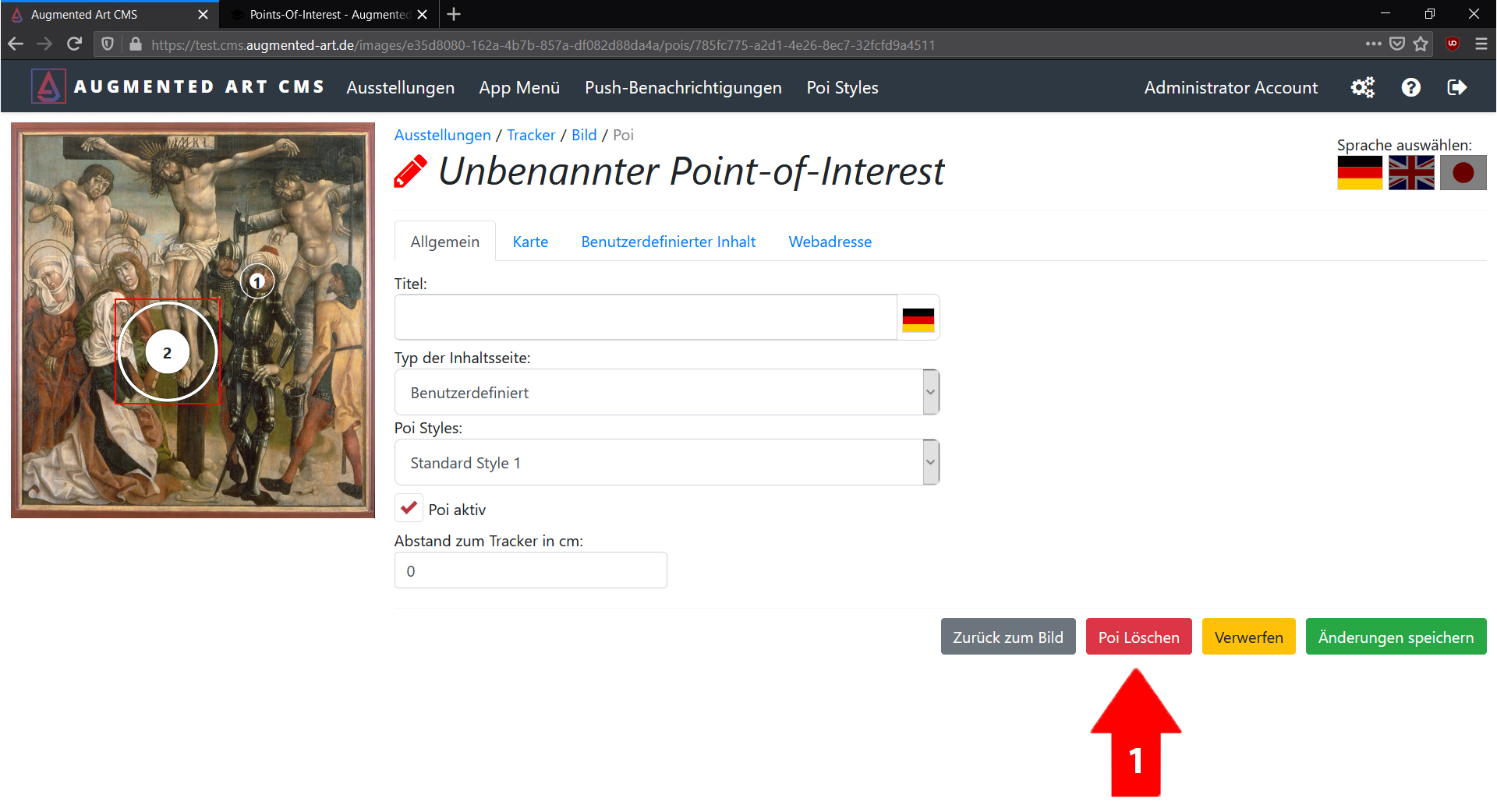This screenshot has width=1497, height=812.
Task: Click the Pocket save icon
Action: pos(1397,44)
